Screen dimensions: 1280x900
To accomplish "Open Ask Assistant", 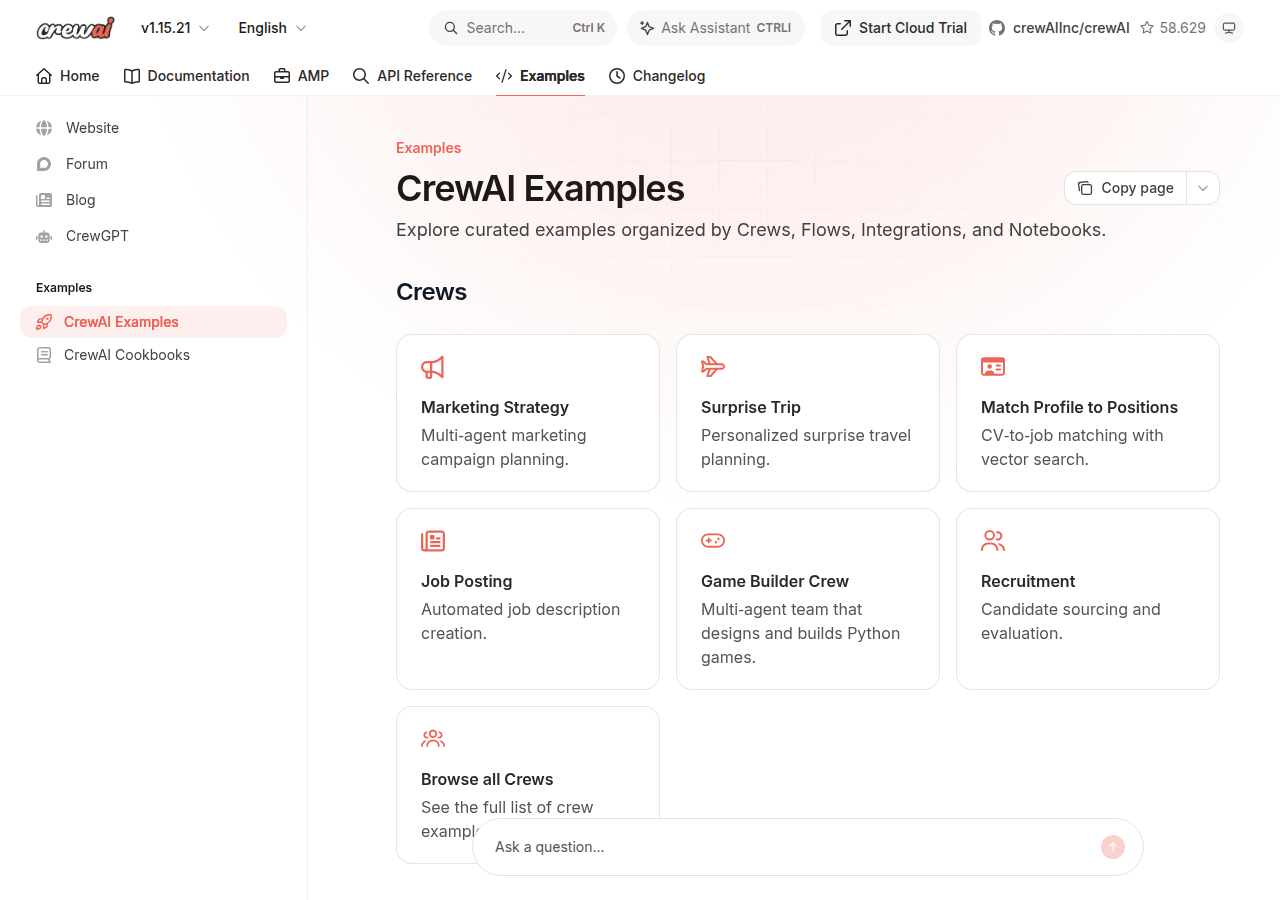I will point(716,28).
